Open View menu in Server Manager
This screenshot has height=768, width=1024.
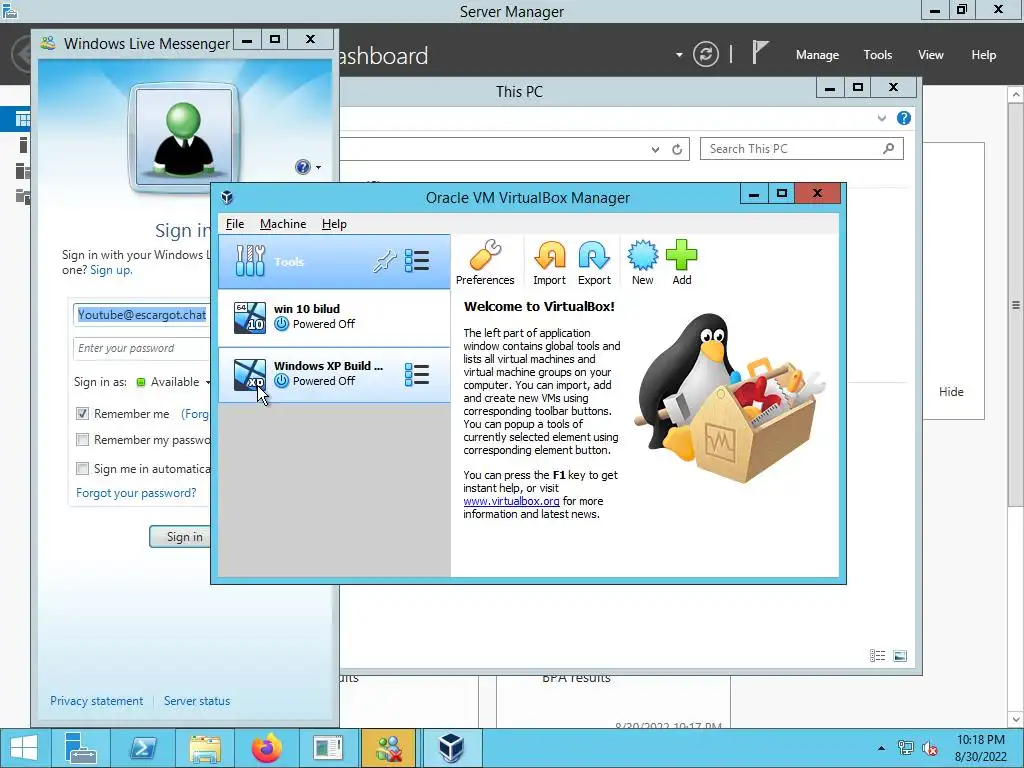(930, 55)
